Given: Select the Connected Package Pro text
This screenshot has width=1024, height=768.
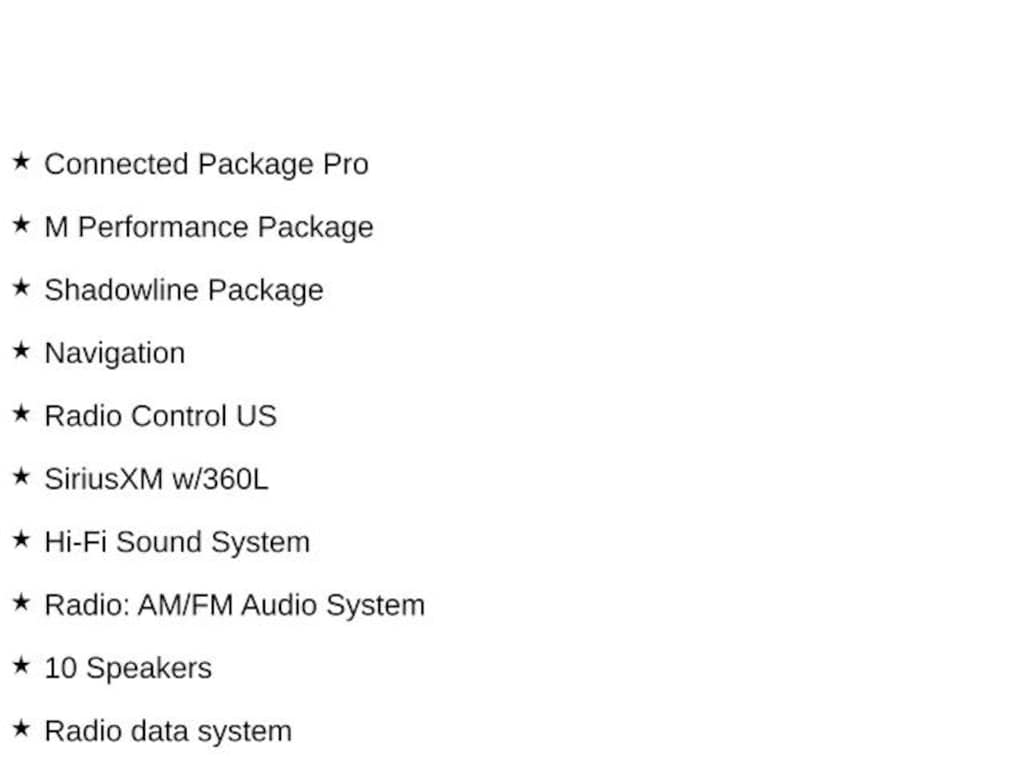Looking at the screenshot, I should tap(206, 165).
